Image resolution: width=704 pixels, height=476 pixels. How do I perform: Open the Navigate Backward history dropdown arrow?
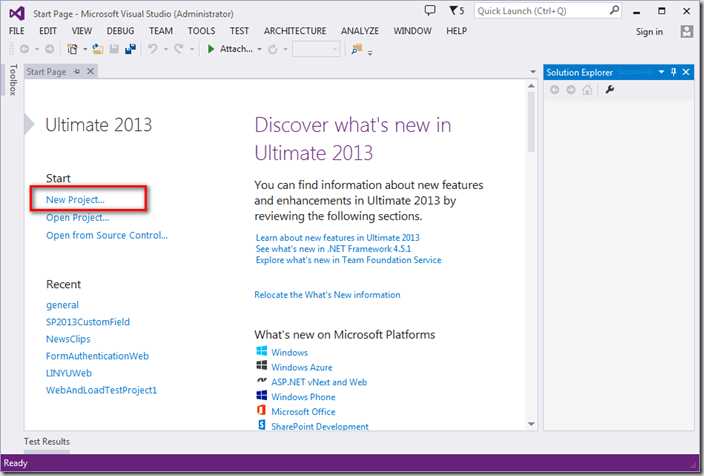point(37,49)
